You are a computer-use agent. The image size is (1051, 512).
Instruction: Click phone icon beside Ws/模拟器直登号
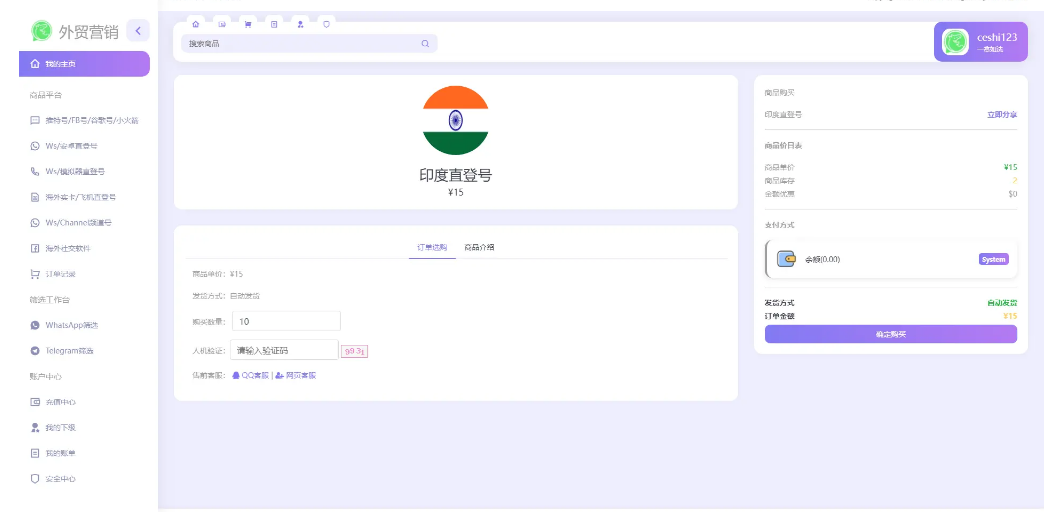coord(35,172)
